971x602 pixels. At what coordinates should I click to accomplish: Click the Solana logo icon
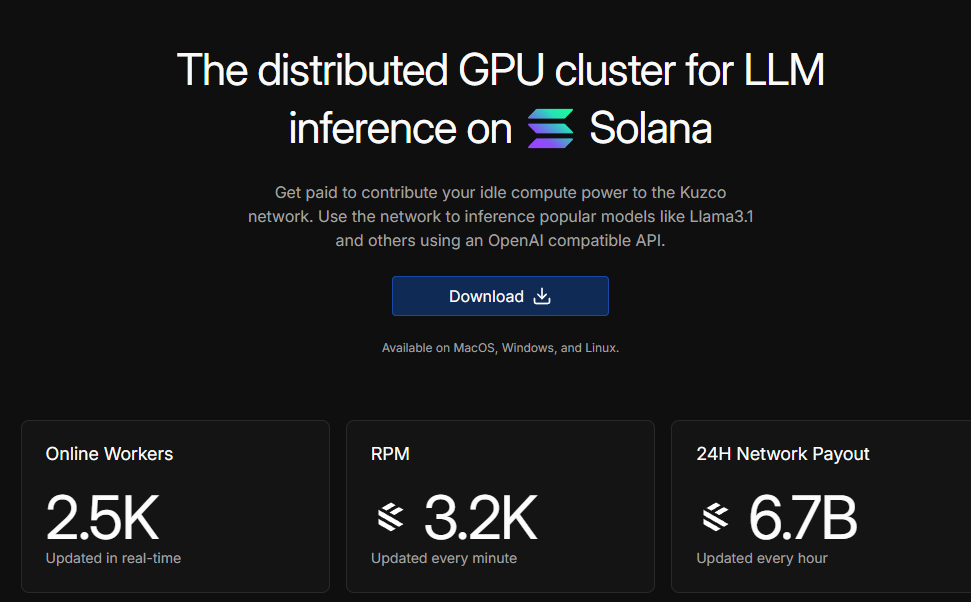coord(551,128)
